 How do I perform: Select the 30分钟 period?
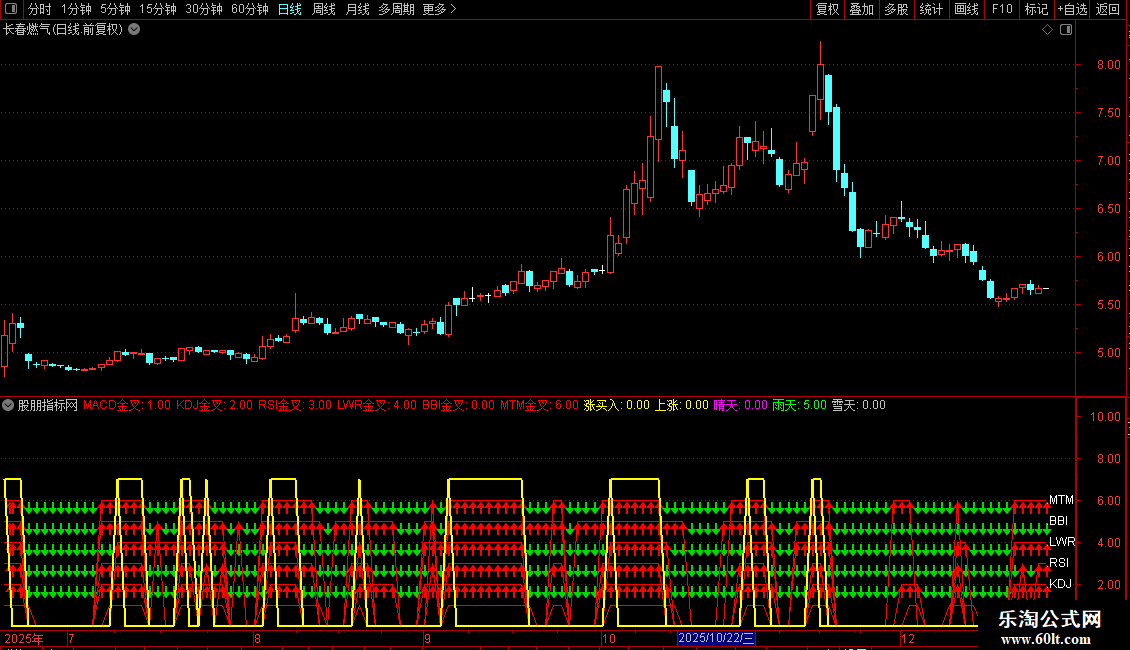point(204,9)
